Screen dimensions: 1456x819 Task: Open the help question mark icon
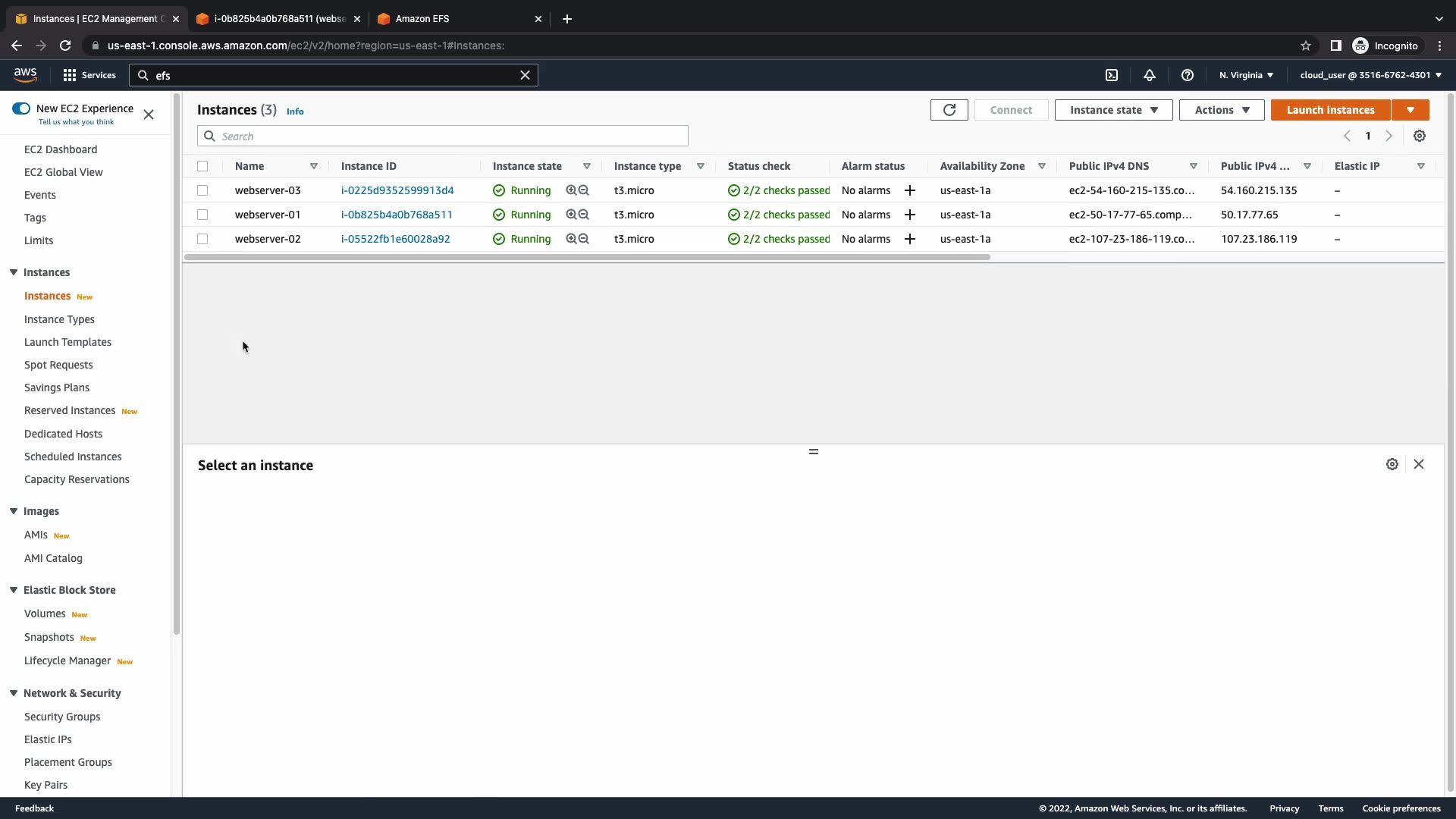(1188, 75)
